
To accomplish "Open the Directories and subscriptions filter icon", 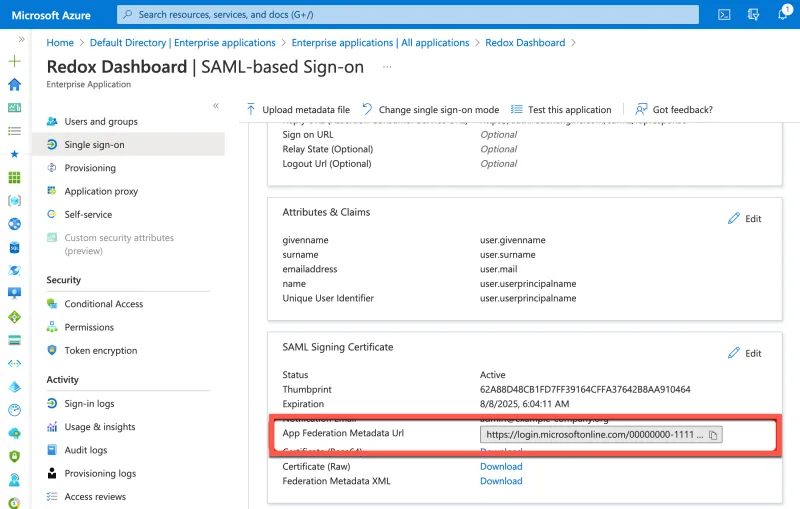I will pos(753,15).
